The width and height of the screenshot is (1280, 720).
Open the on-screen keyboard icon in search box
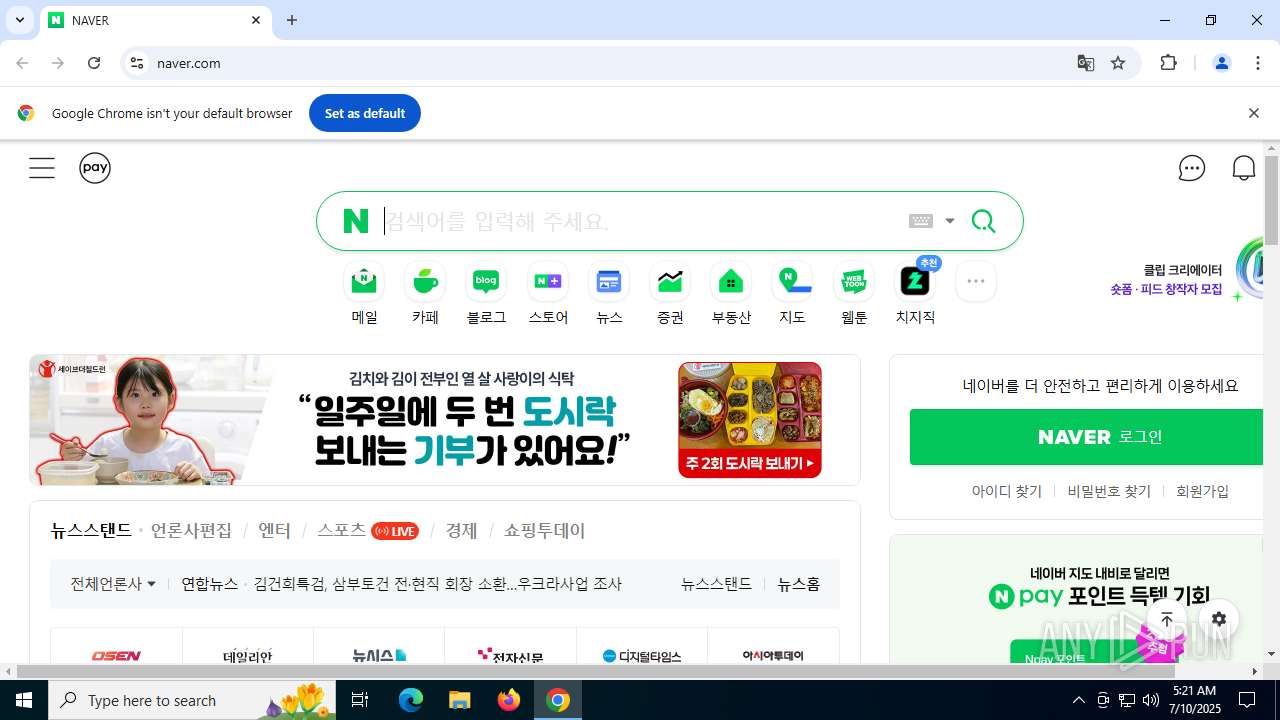point(921,221)
